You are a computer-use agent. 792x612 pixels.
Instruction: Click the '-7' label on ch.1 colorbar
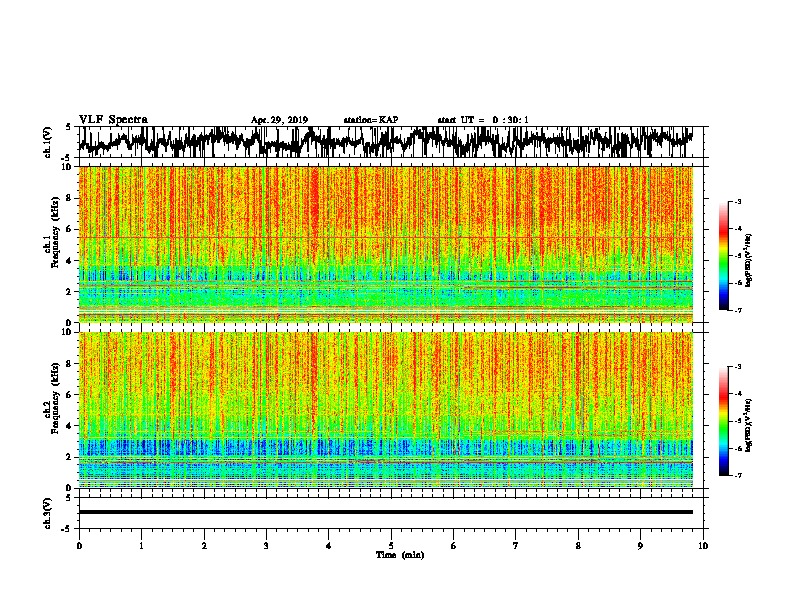(x=737, y=310)
